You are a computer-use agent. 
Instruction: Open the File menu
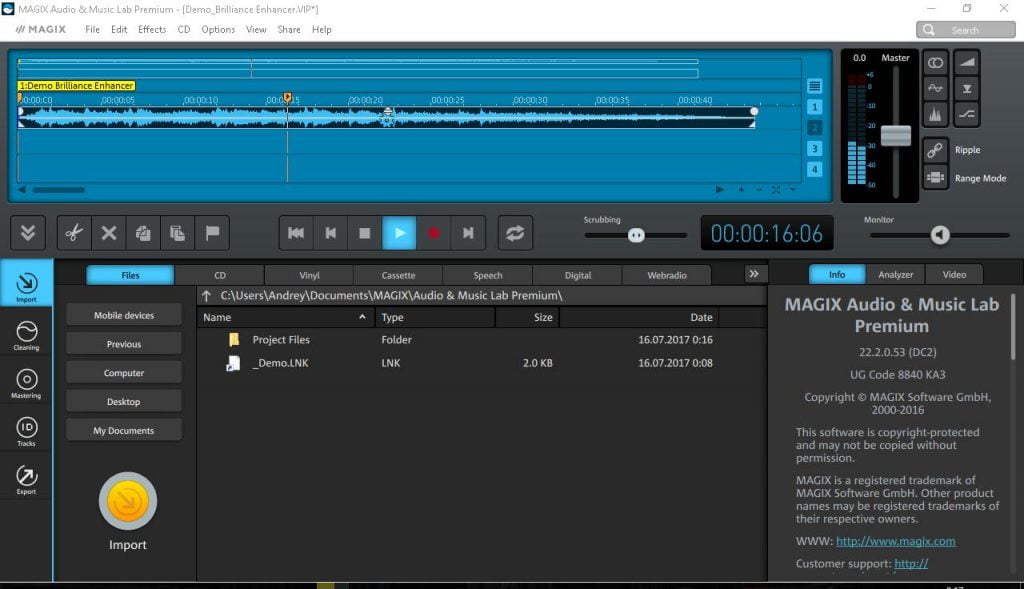[92, 29]
